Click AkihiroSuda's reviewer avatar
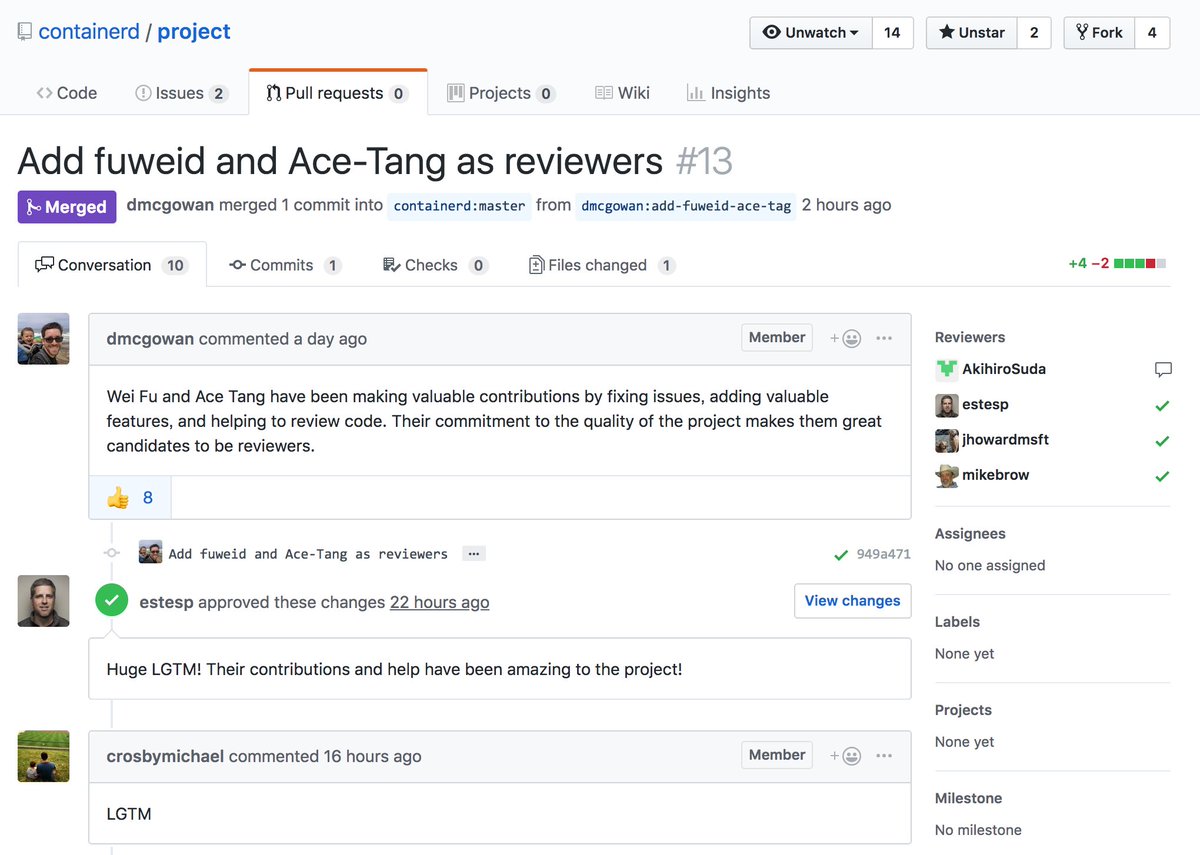Screen dimensions: 1200x855 [946, 369]
